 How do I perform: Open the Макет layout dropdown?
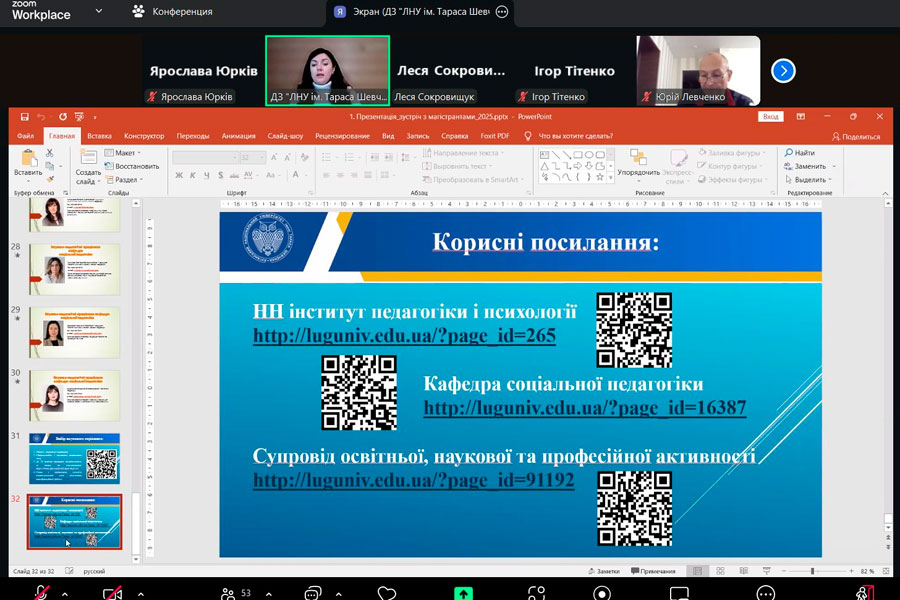[125, 153]
